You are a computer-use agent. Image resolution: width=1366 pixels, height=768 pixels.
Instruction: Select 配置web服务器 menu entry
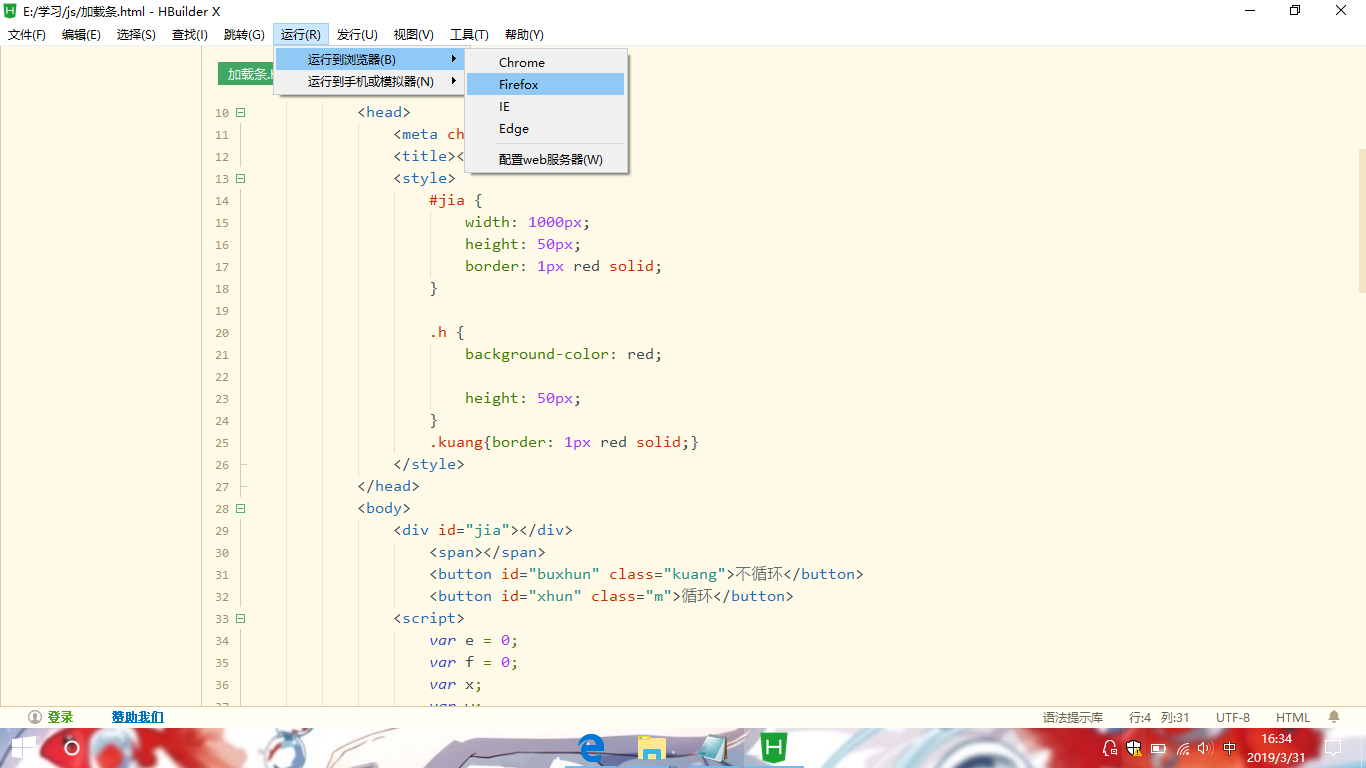[550, 159]
